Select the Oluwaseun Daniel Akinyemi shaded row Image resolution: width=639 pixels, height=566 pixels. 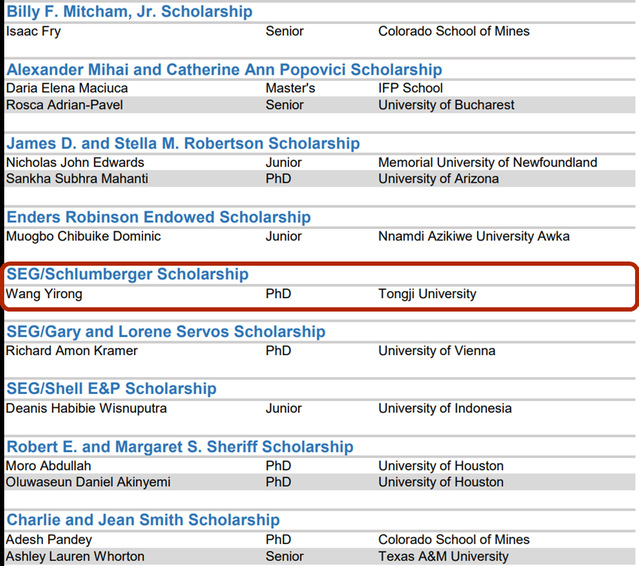pos(320,482)
